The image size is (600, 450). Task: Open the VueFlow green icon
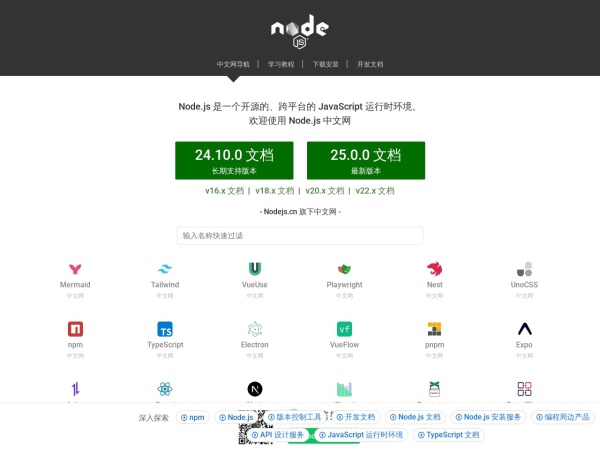(x=344, y=329)
